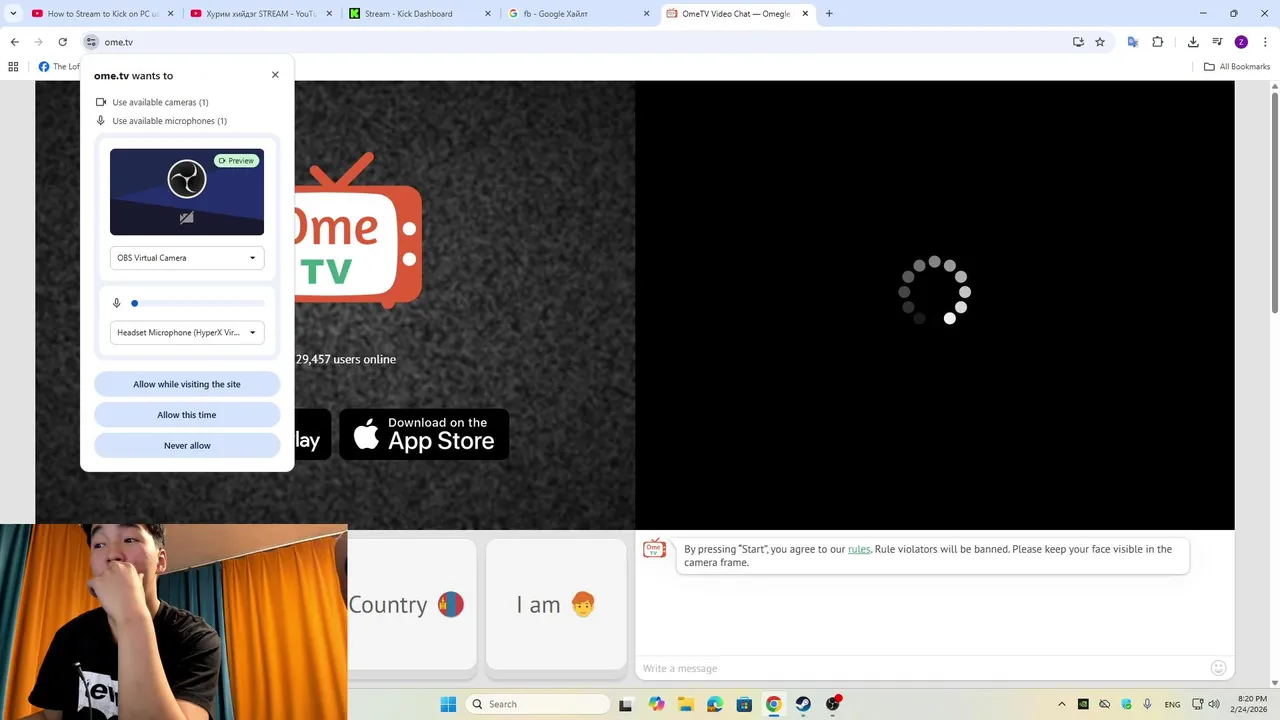This screenshot has height=720, width=1280.
Task: Click the Country selector button
Action: pos(412,605)
